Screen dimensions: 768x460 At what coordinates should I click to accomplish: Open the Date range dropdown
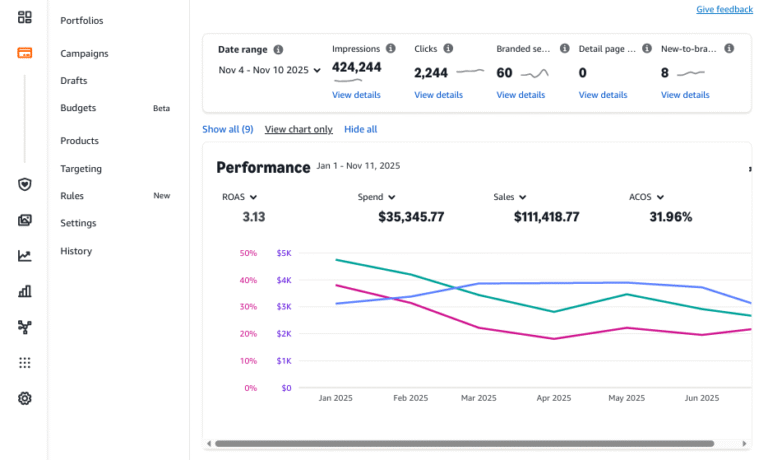tap(270, 70)
